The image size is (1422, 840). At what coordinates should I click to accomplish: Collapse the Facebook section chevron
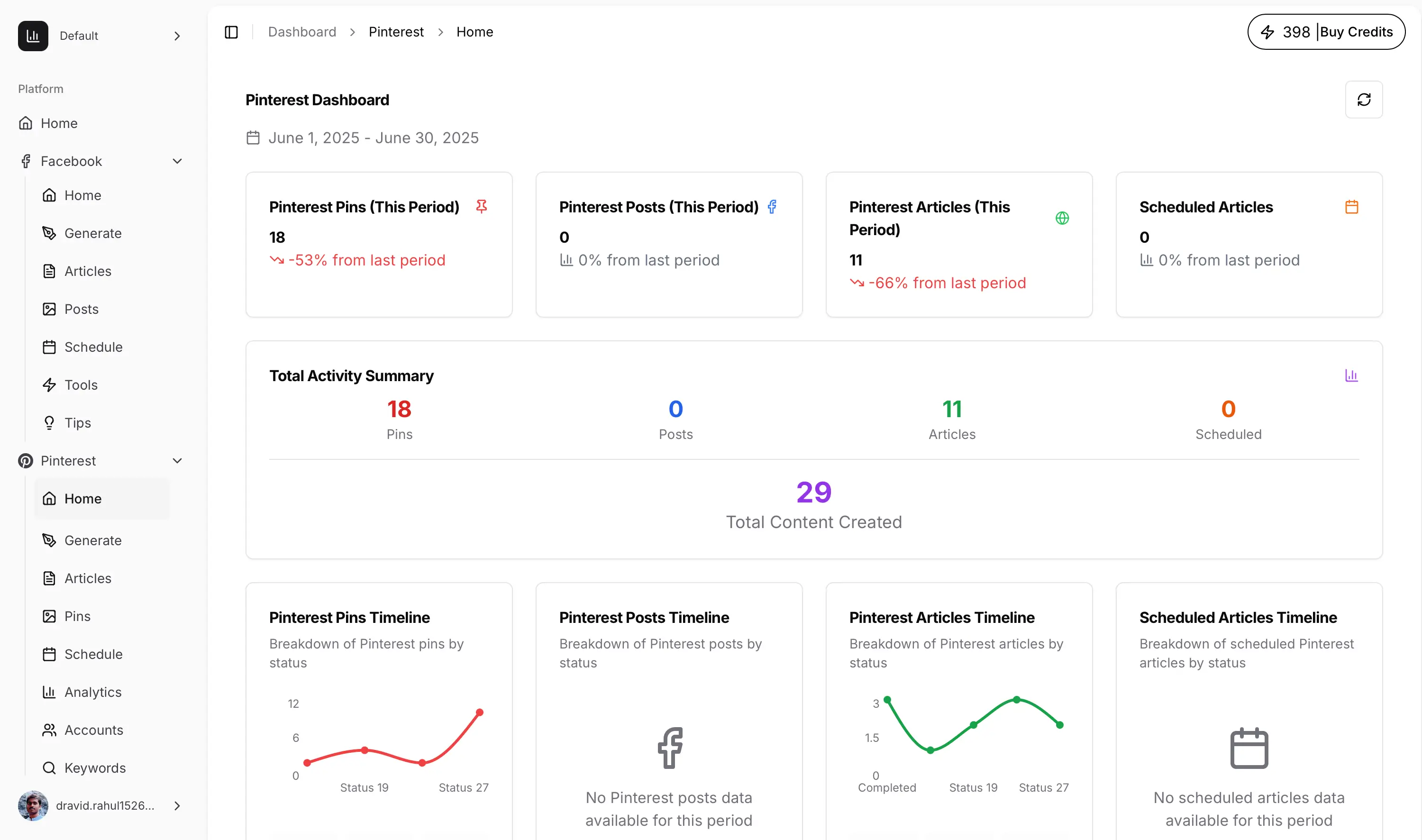pyautogui.click(x=177, y=161)
